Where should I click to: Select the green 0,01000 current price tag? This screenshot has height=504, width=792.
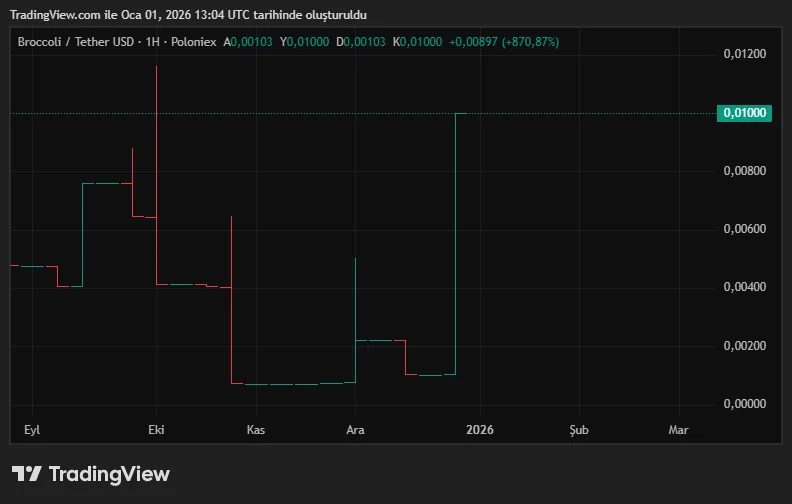744,113
